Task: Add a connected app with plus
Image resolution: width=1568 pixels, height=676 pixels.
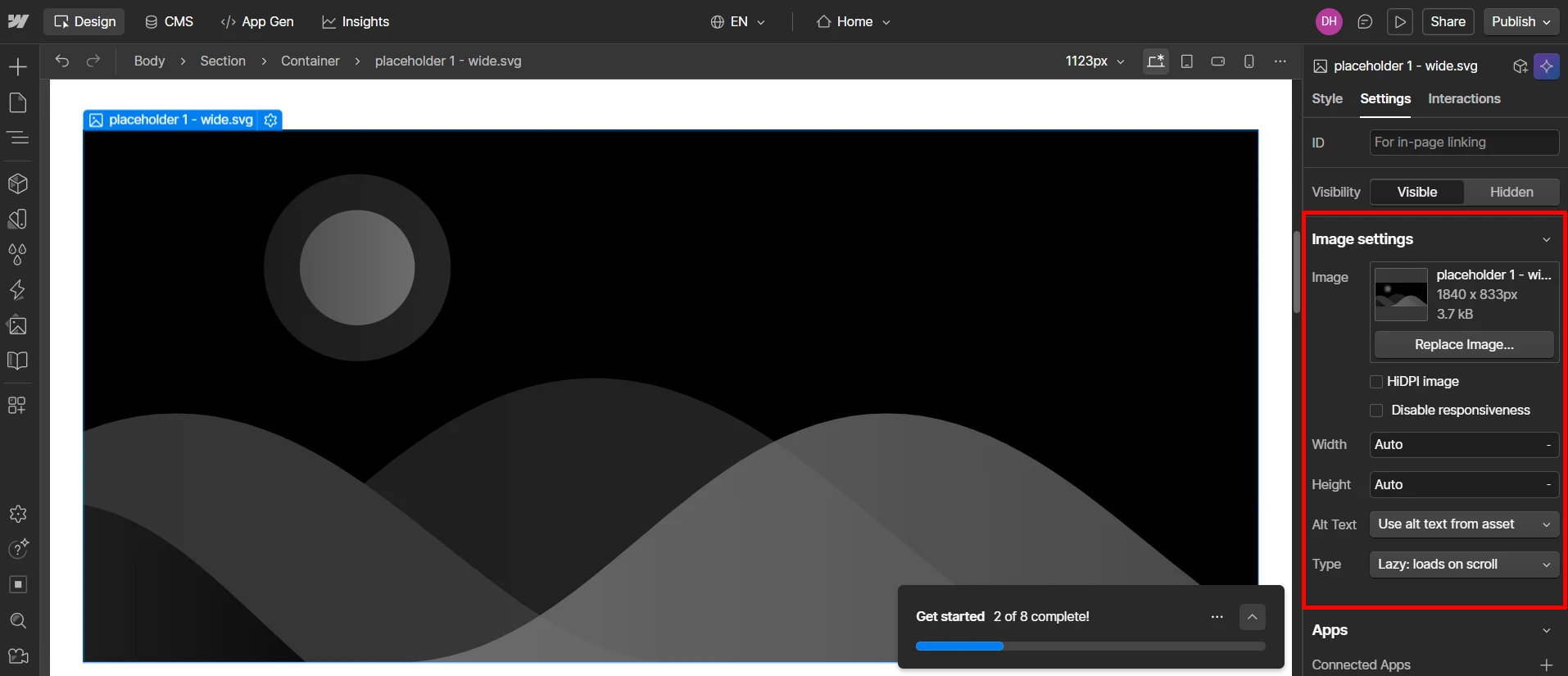Action: [x=1547, y=665]
